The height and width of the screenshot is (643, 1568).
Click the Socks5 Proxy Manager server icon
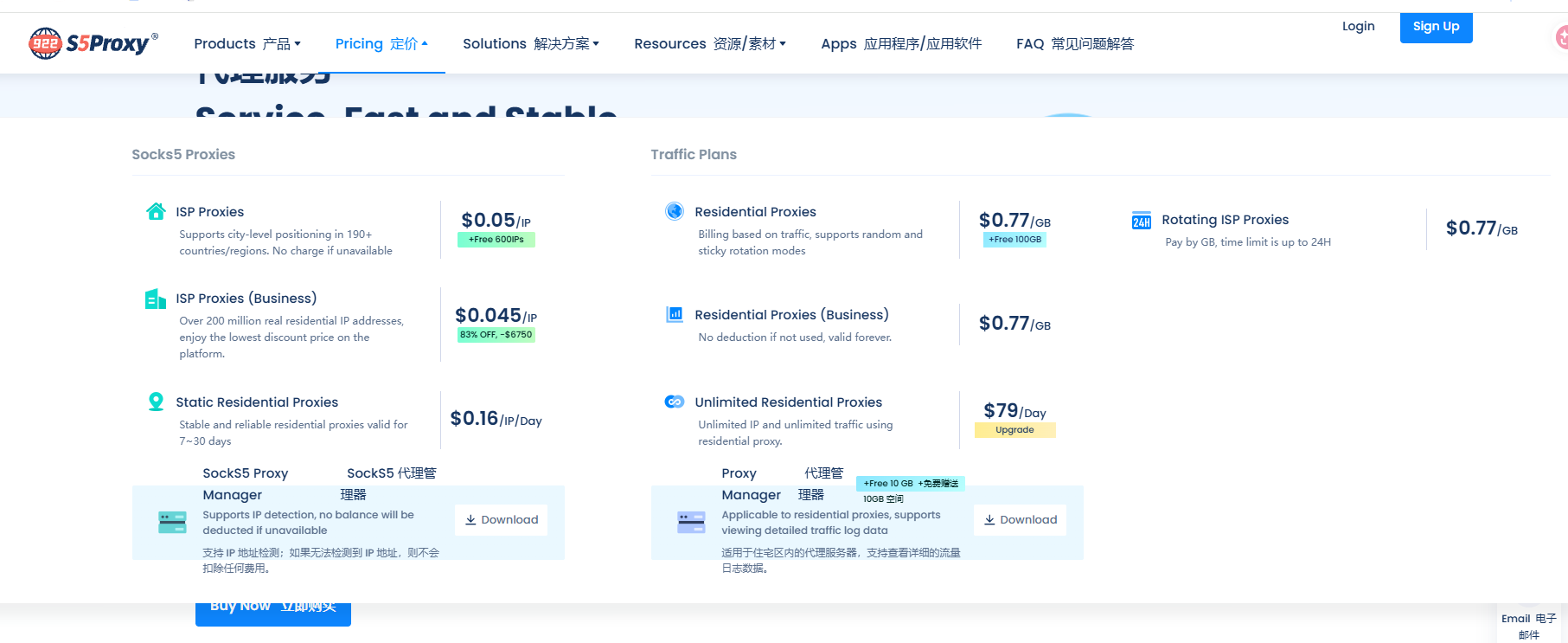point(173,522)
